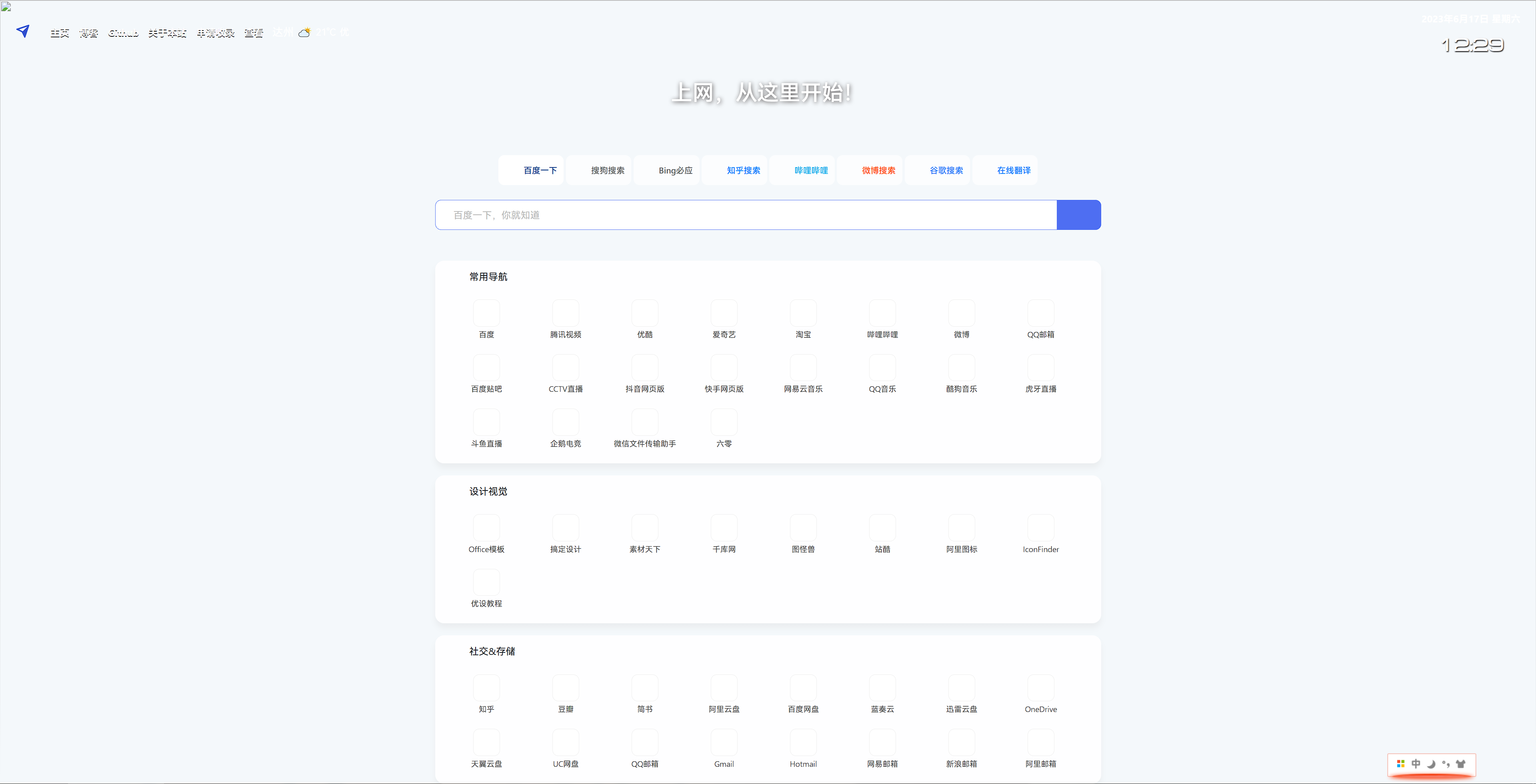The width and height of the screenshot is (1536, 784).
Task: Click the weather cloud icon
Action: click(305, 33)
